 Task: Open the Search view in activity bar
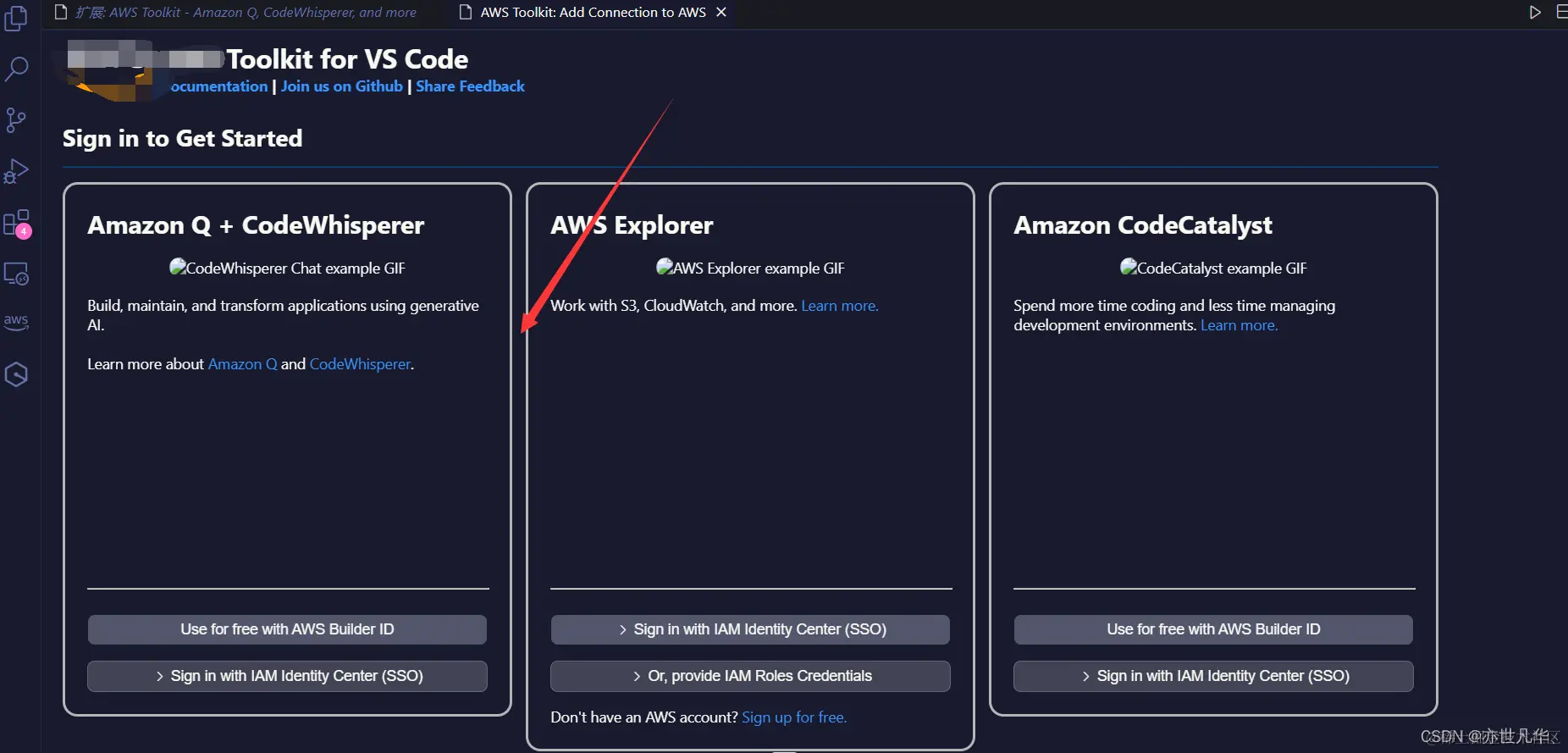pos(16,69)
